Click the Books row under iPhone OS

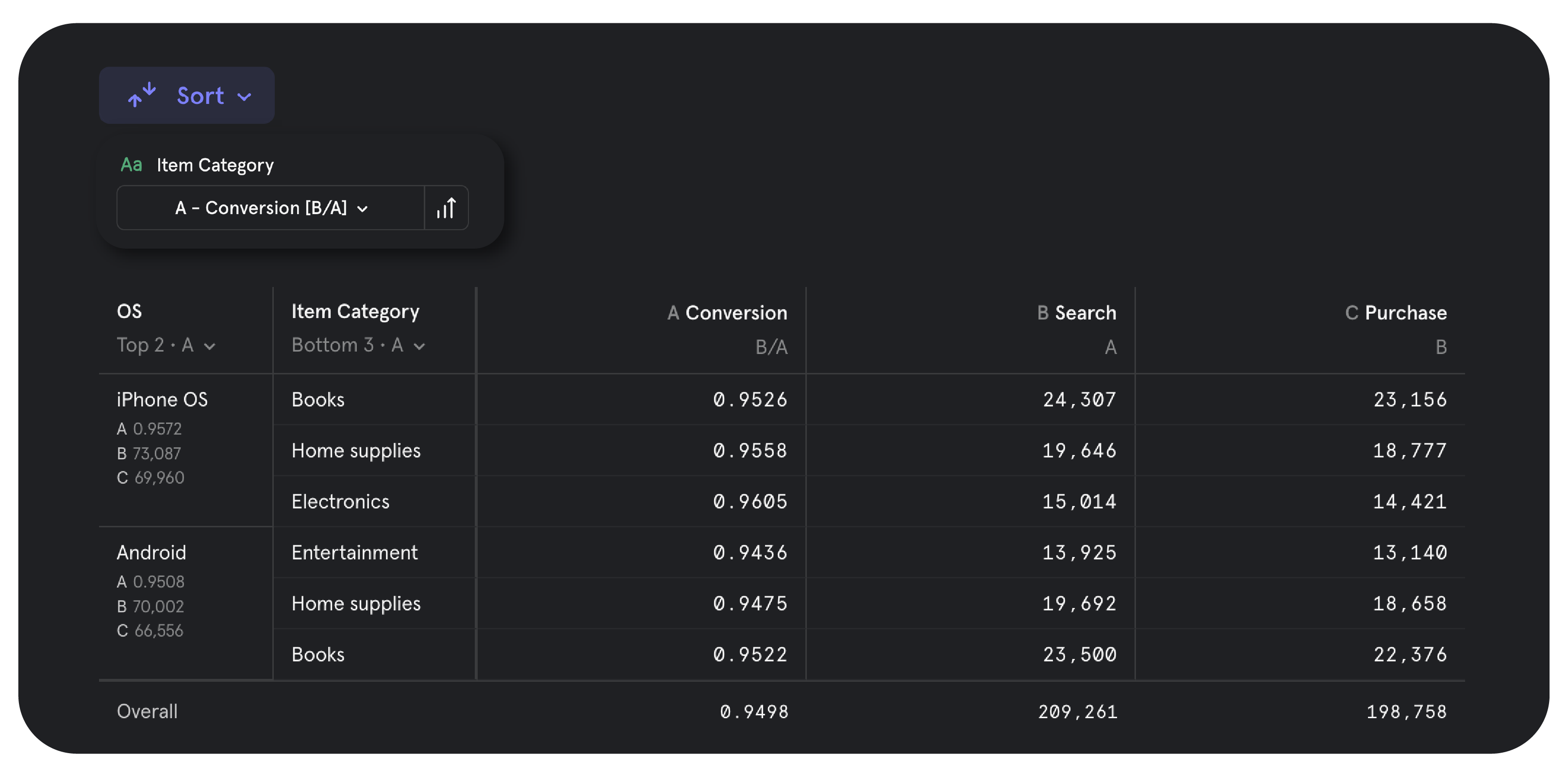318,399
